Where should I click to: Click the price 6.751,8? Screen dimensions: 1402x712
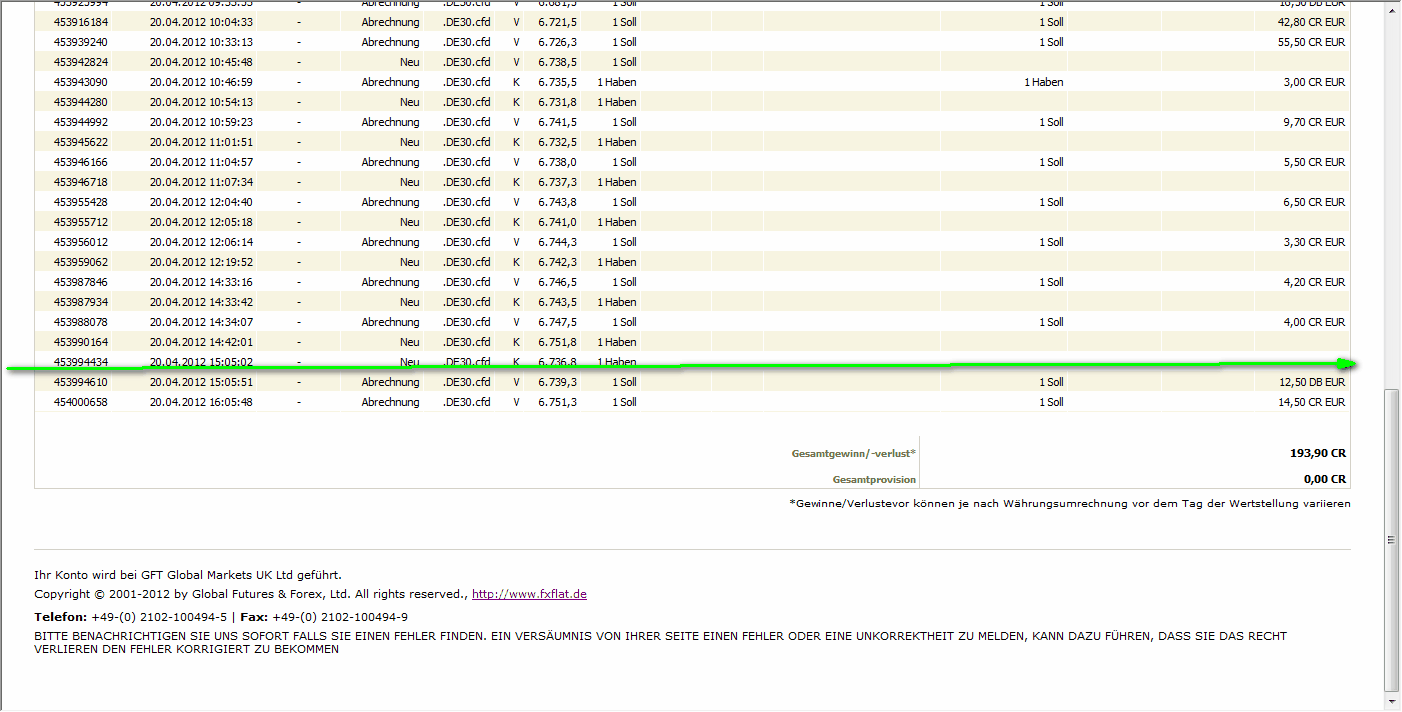pyautogui.click(x=557, y=342)
